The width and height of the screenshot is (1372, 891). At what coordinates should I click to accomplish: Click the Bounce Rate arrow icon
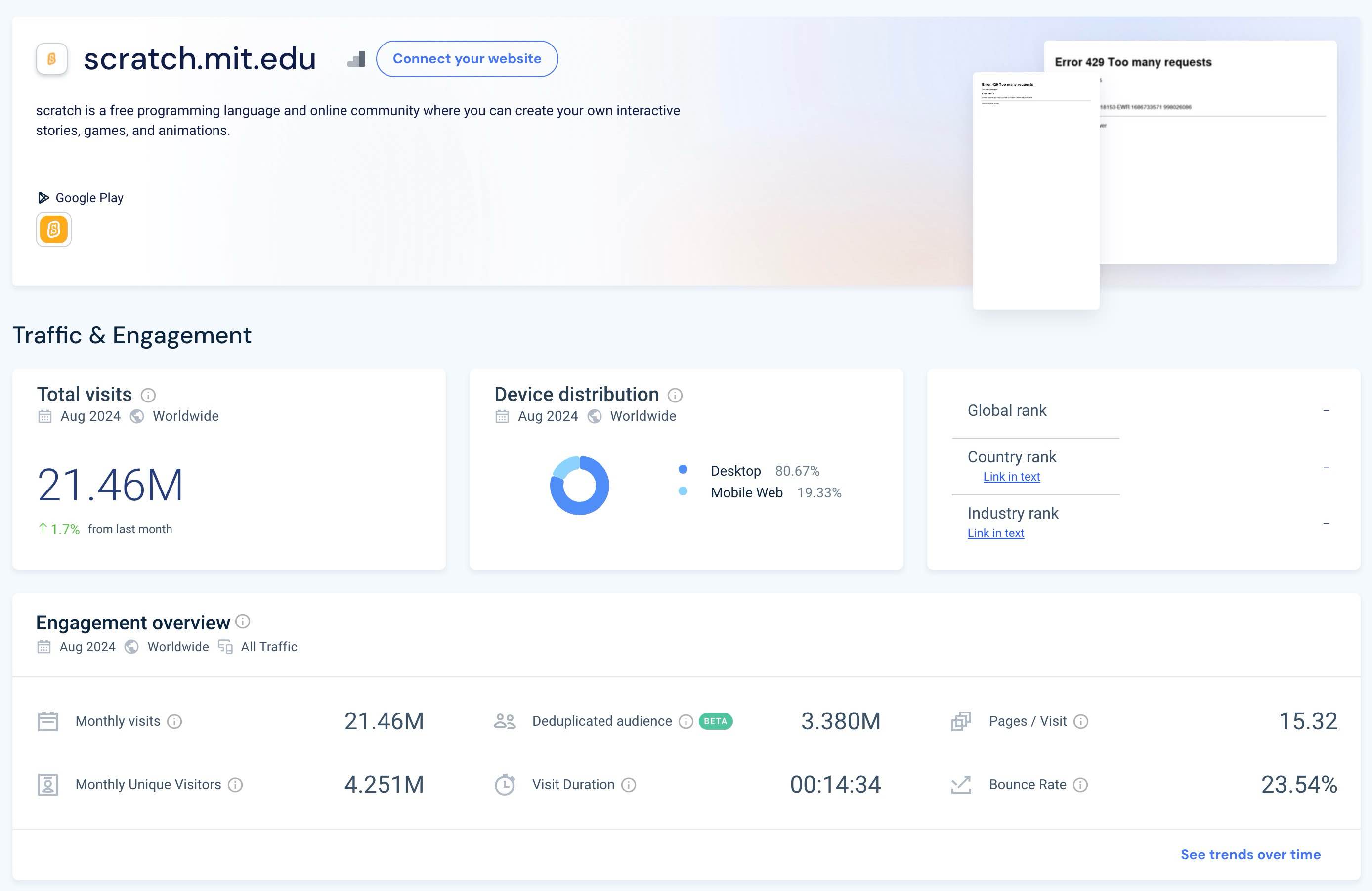point(961,785)
